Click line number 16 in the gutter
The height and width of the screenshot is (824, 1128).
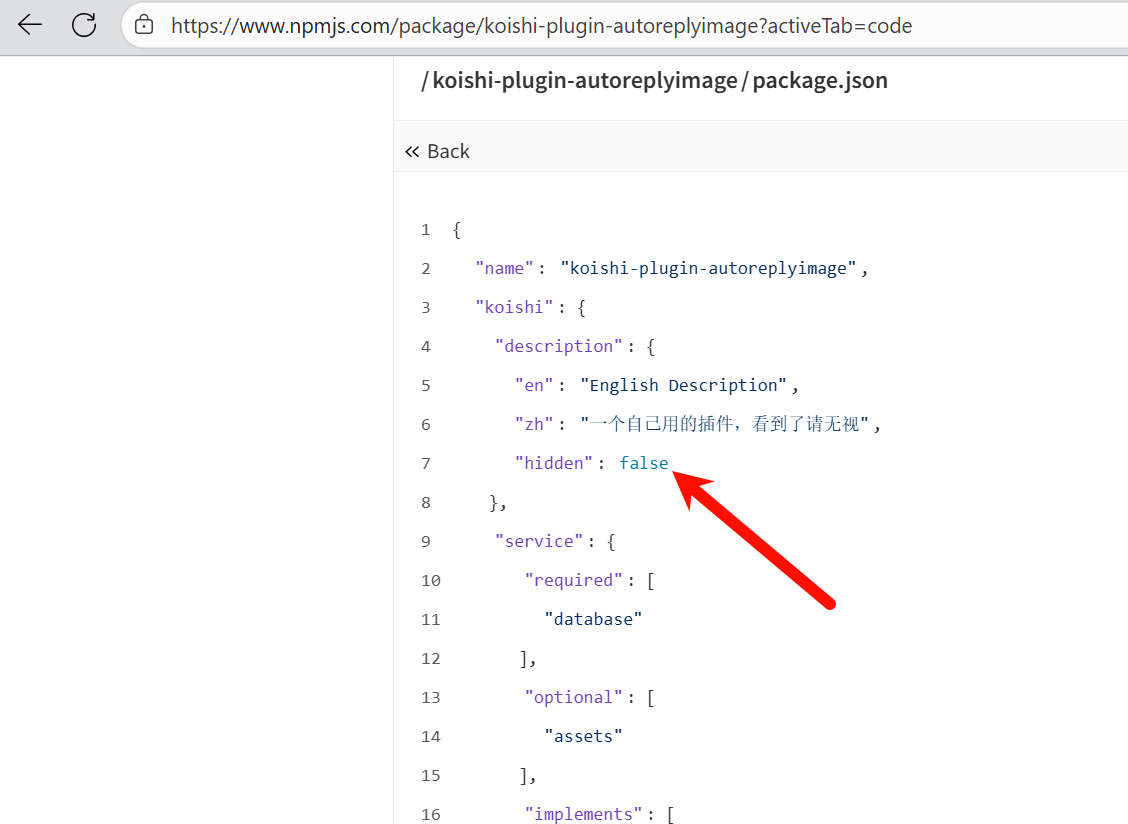point(430,814)
